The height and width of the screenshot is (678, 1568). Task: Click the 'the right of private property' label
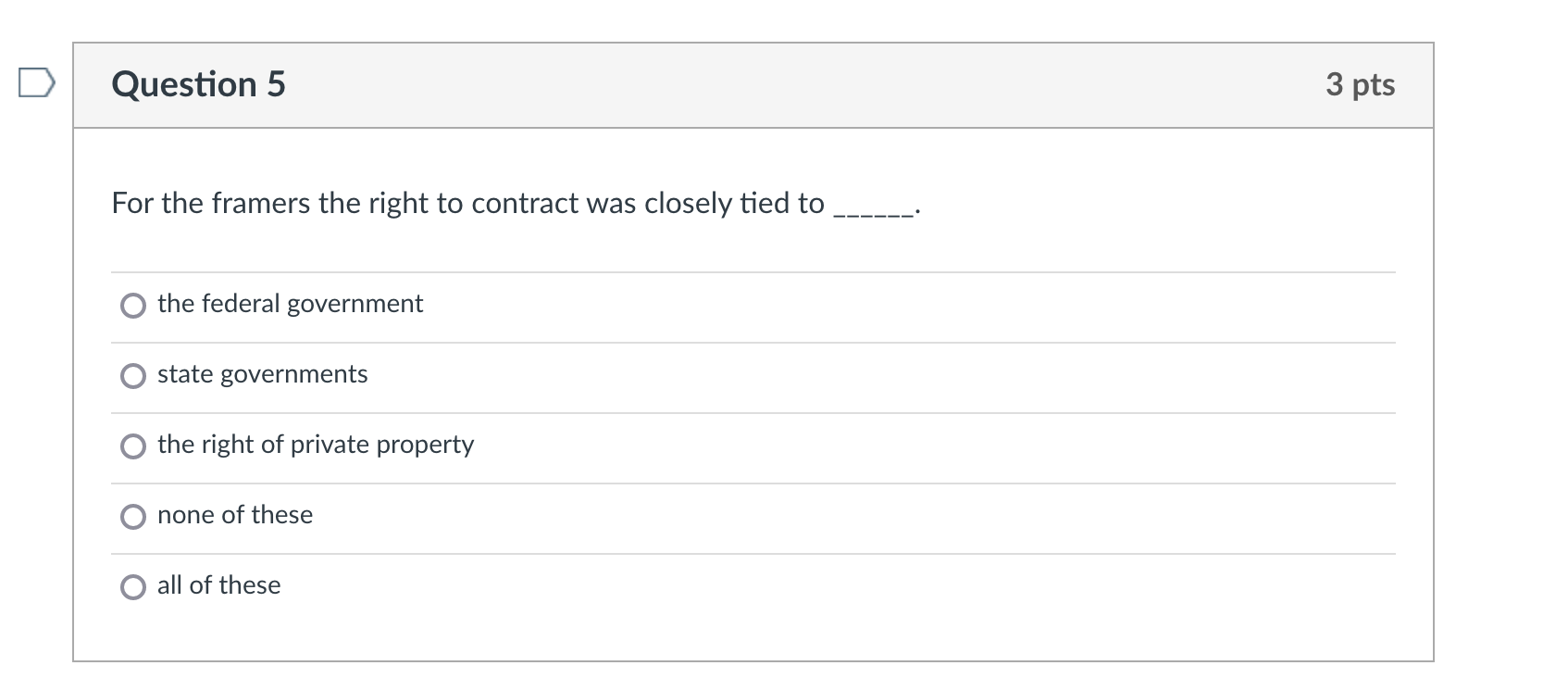pos(315,445)
